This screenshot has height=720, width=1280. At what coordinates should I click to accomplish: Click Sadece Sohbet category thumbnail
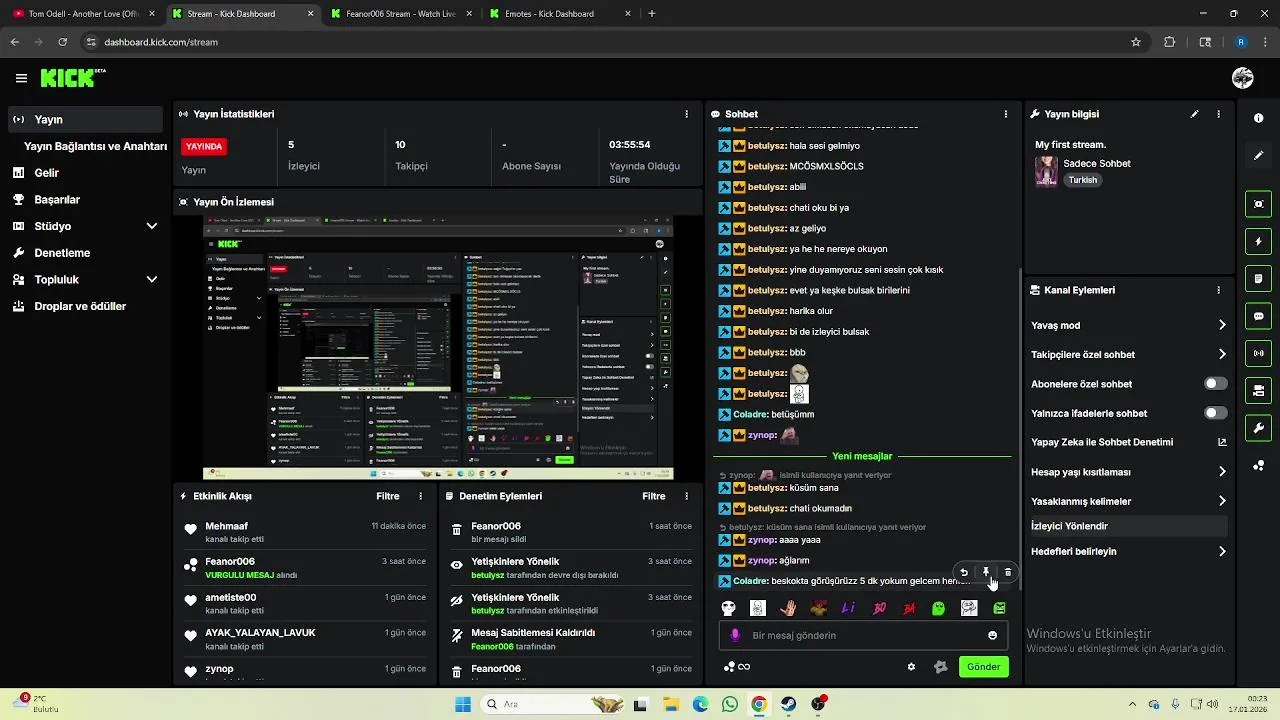coord(1046,171)
